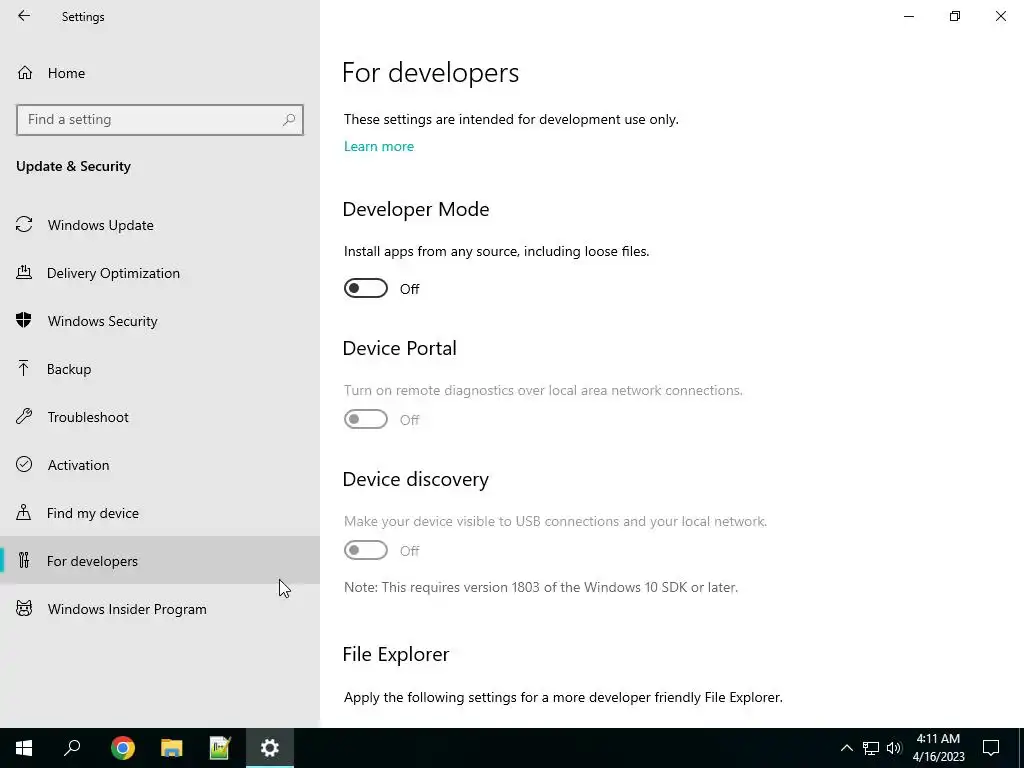Select Troubleshoot in the sidebar
This screenshot has height=768, width=1024.
(160, 417)
